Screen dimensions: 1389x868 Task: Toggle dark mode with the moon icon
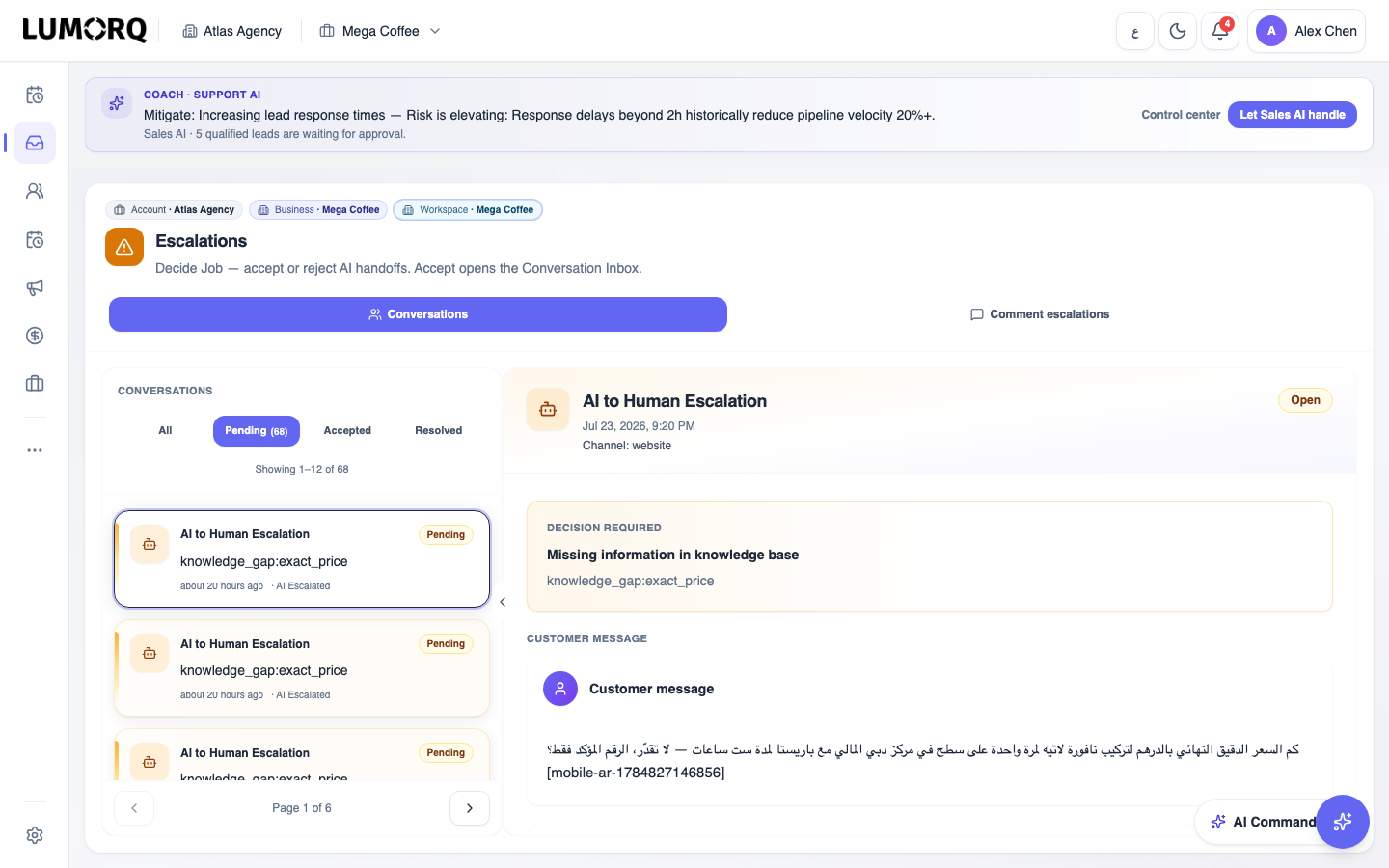tap(1178, 31)
